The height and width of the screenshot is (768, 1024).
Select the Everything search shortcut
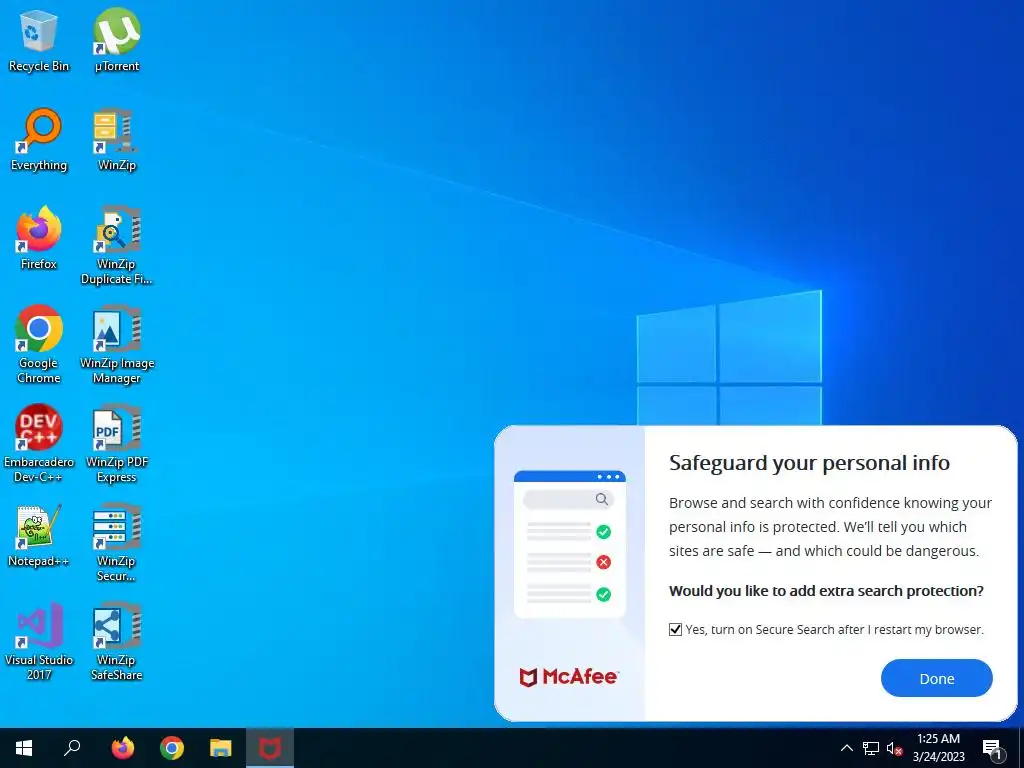(39, 140)
